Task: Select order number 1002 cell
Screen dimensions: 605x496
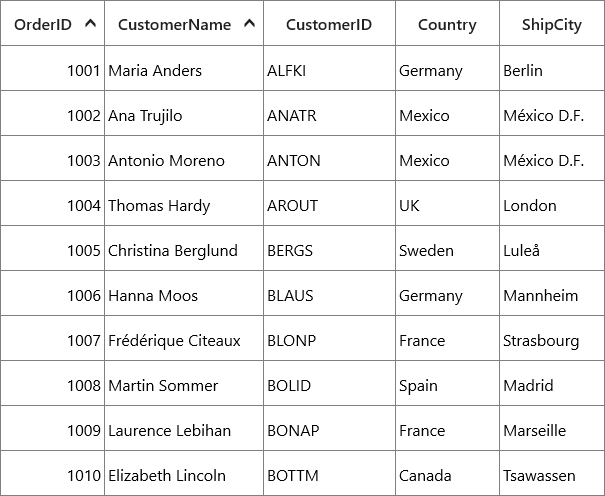Action: tap(52, 113)
